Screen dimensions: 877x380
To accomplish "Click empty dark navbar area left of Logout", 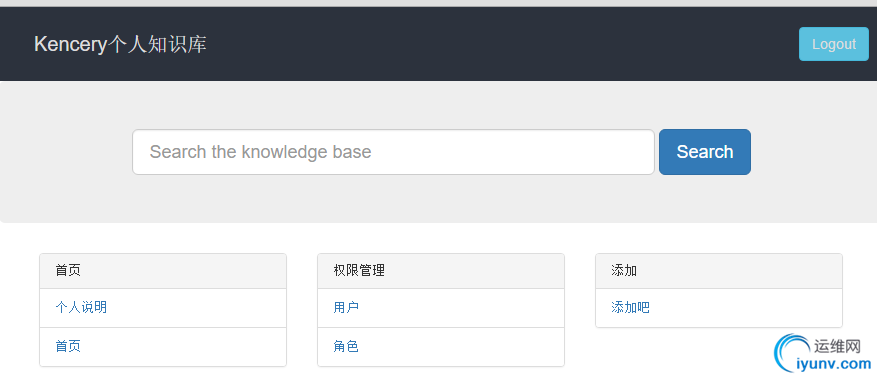I will pos(503,44).
